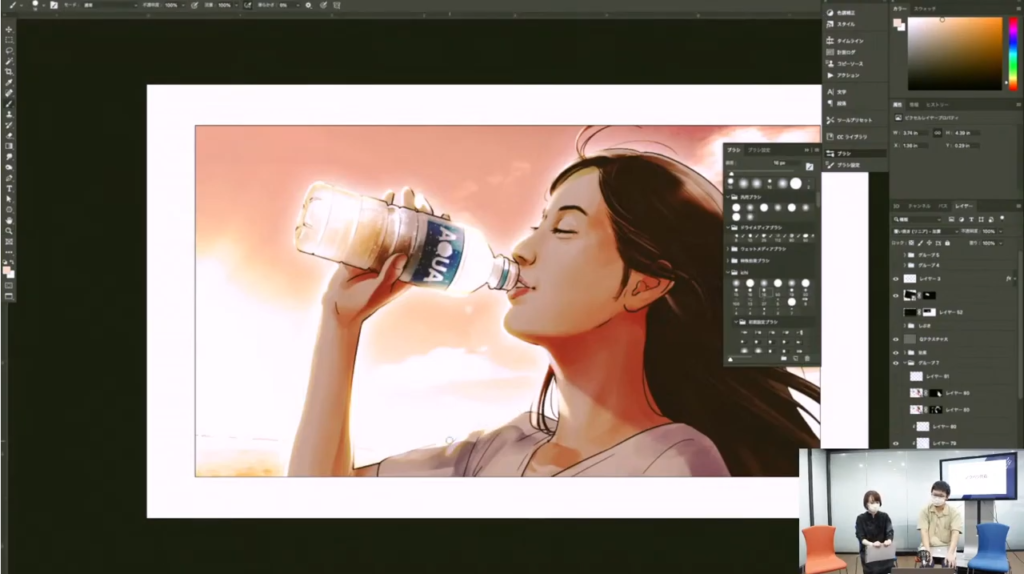Open the layer filter kind dropdown
Image resolution: width=1024 pixels, height=574 pixels.
point(917,219)
